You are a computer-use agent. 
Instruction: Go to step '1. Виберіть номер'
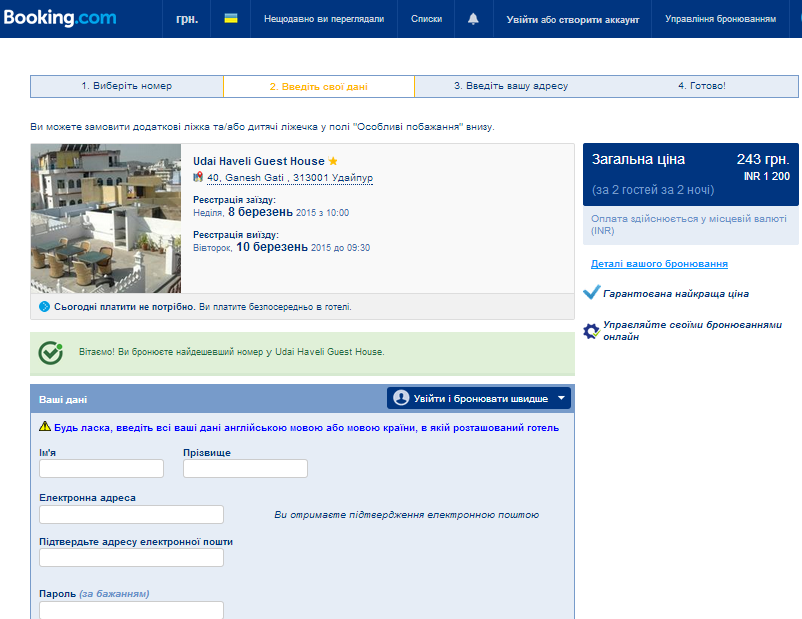[127, 86]
